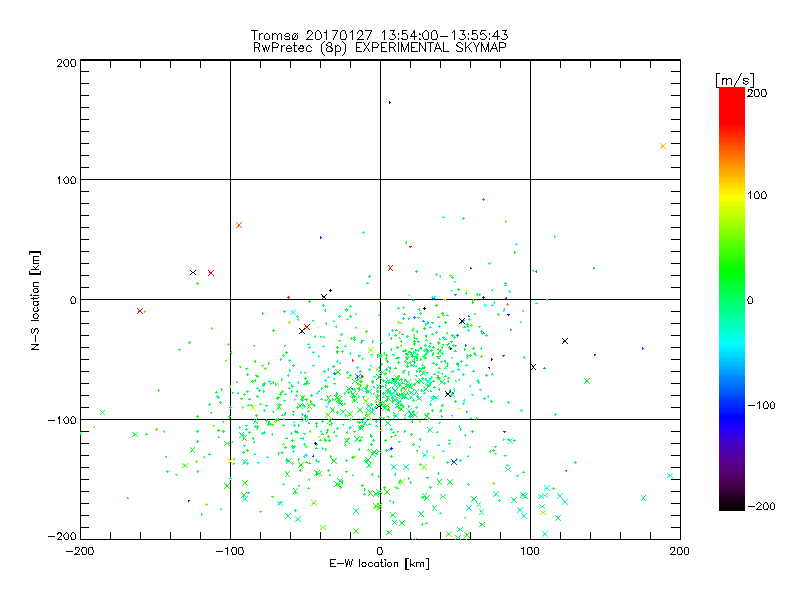Click the x-axis -200 tick label
The width and height of the screenshot is (800, 600).
pos(80,551)
